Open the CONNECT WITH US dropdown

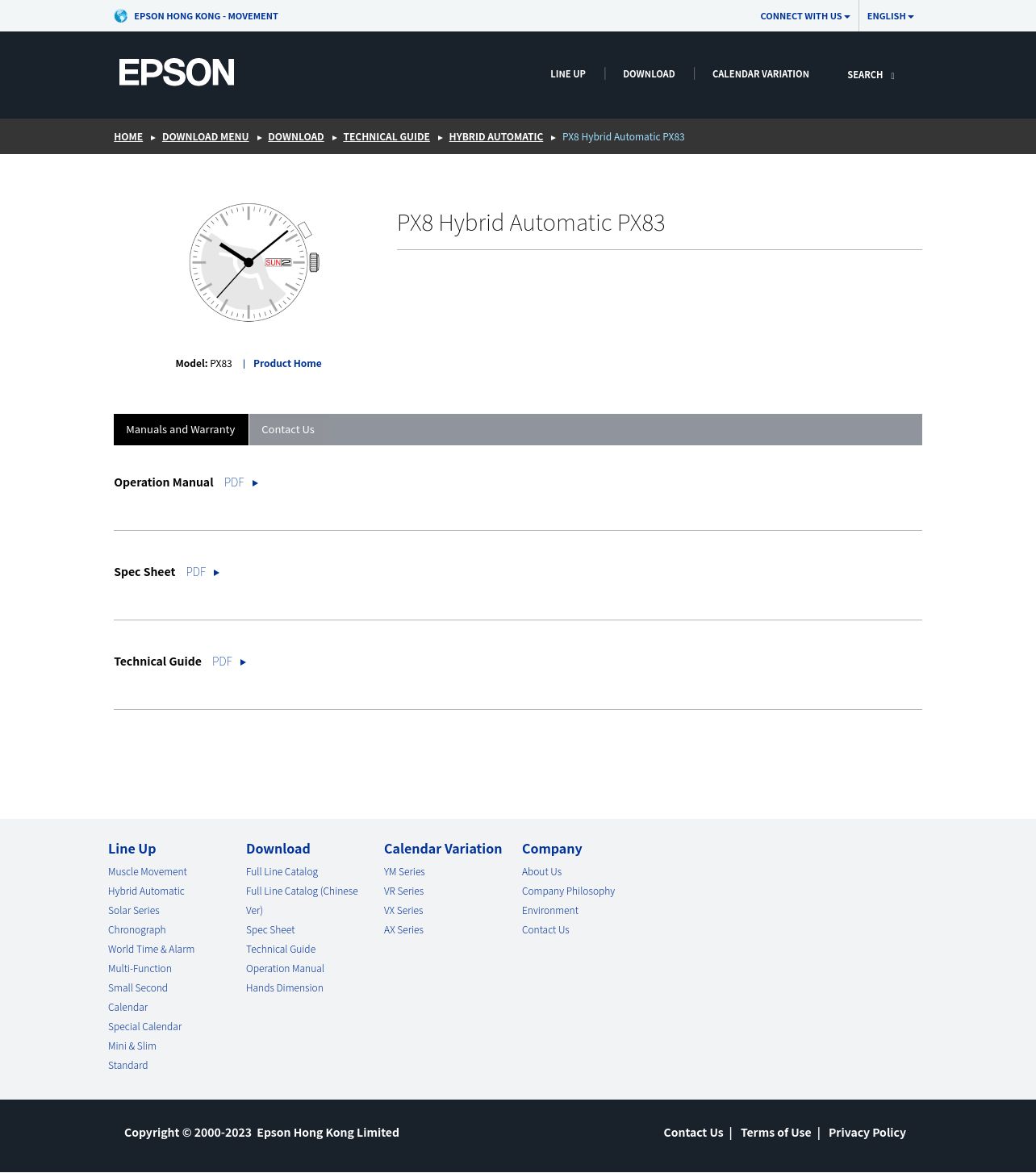coord(804,16)
